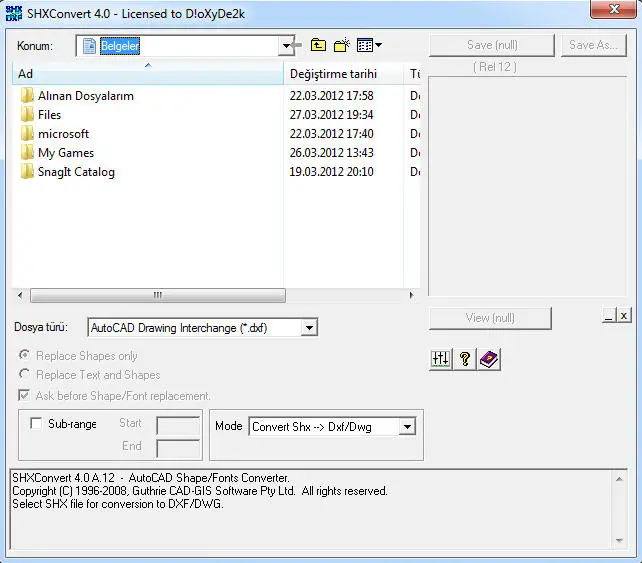This screenshot has height=563, width=642.
Task: Click the Sub-range End input field
Action: click(x=178, y=448)
